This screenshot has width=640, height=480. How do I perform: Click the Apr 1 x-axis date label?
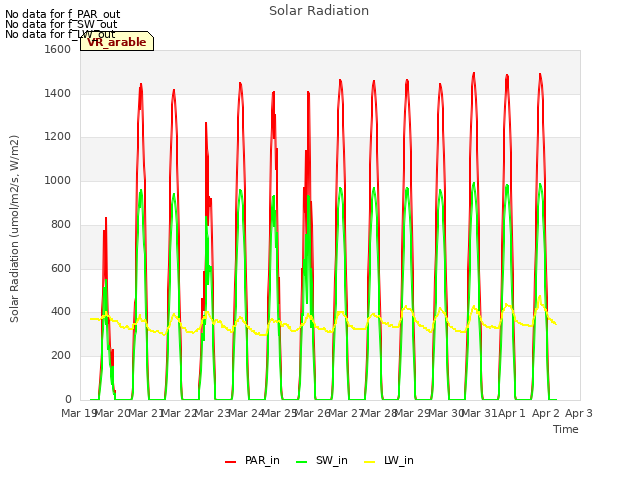[512, 413]
